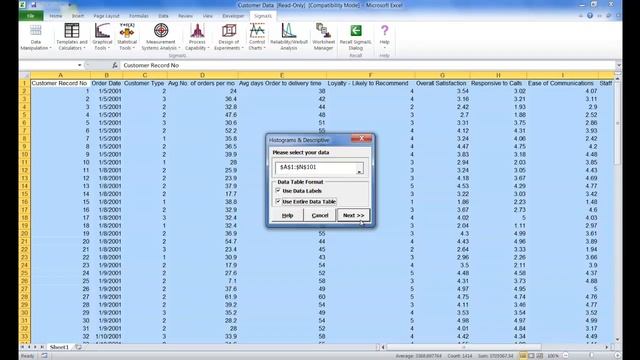Click the Order Date header cell
Screen dimensions: 640x360
(107, 83)
